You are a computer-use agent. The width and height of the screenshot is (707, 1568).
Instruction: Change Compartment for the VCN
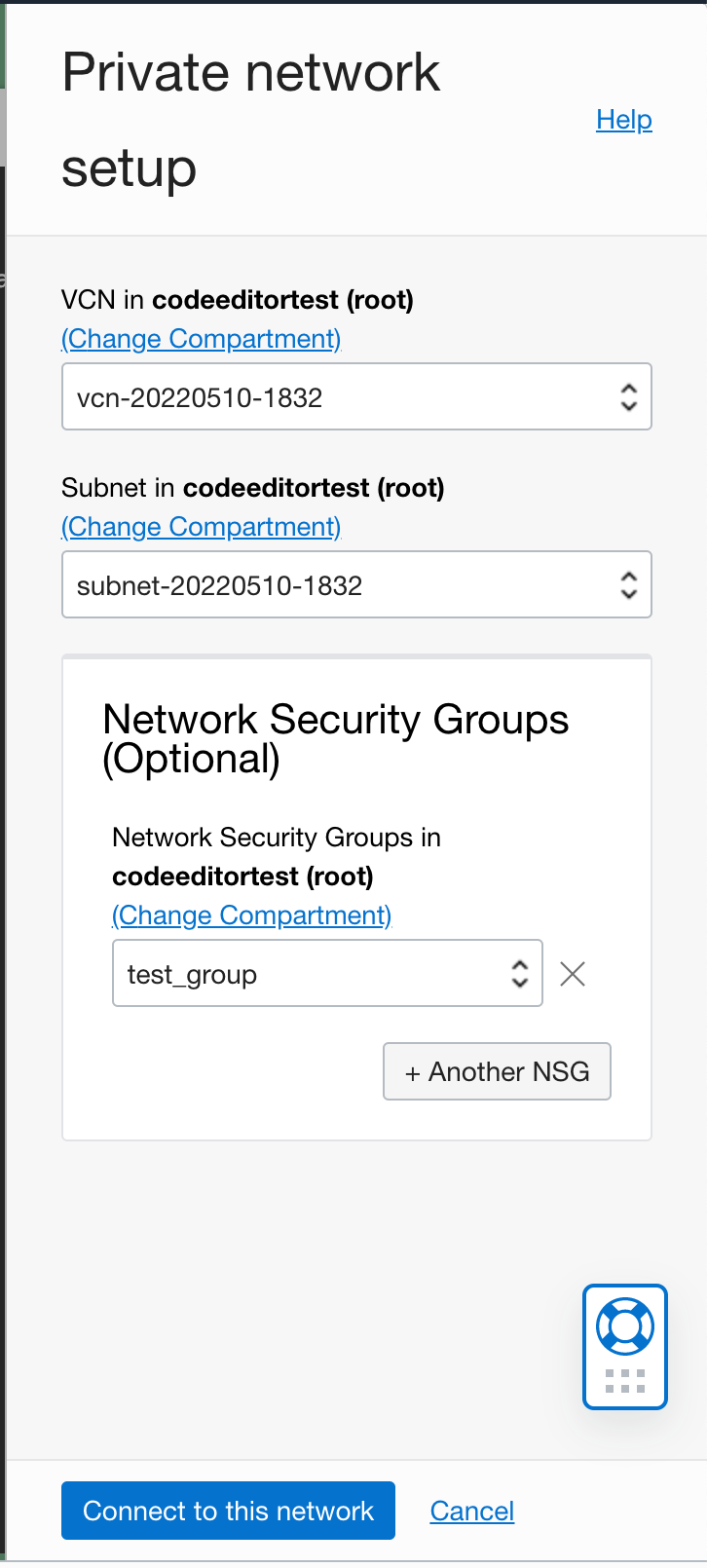(x=202, y=339)
